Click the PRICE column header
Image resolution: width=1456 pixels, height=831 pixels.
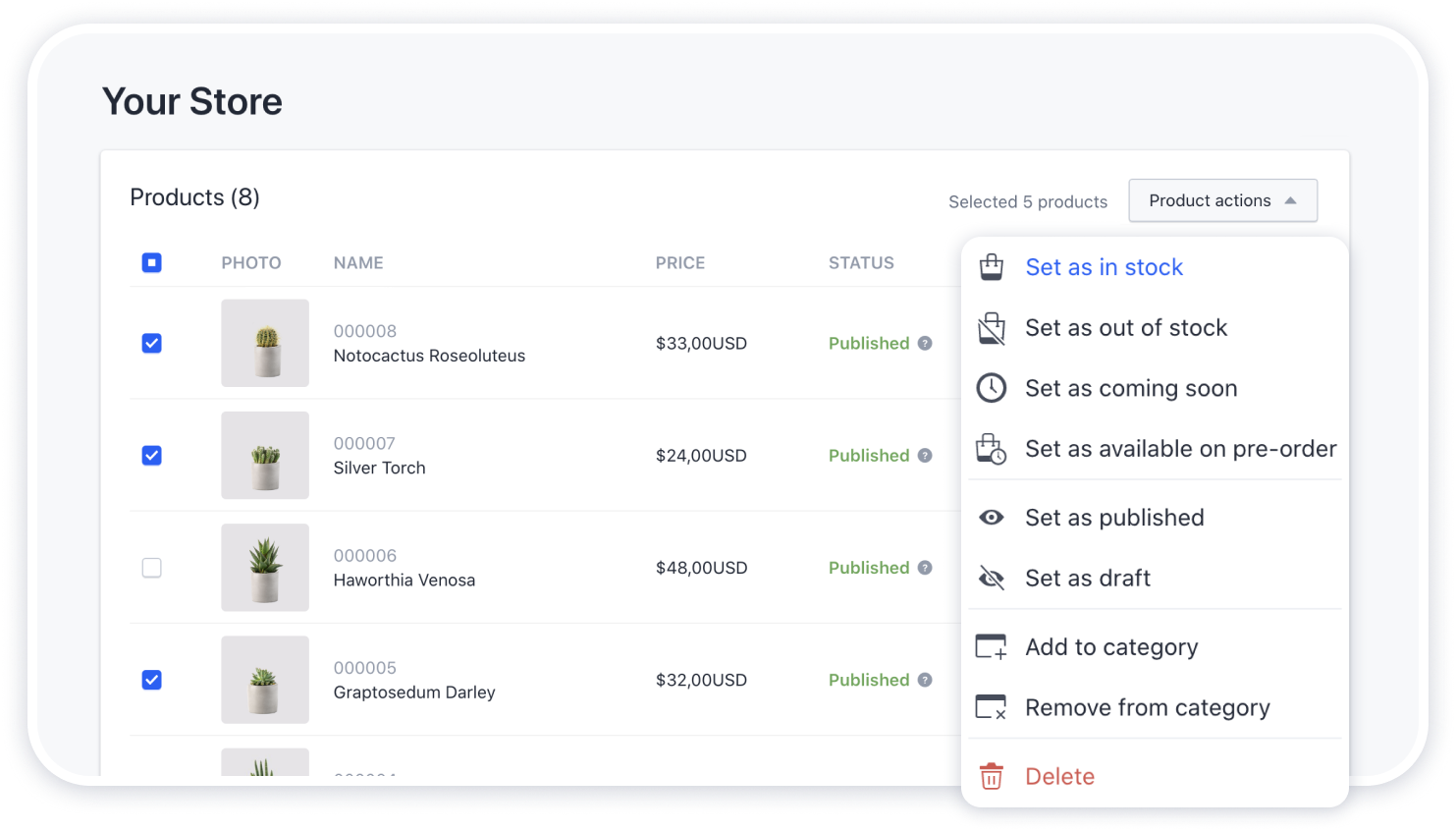point(680,262)
